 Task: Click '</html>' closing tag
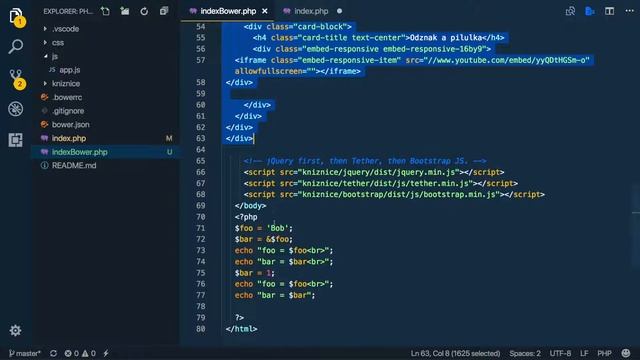pos(241,329)
